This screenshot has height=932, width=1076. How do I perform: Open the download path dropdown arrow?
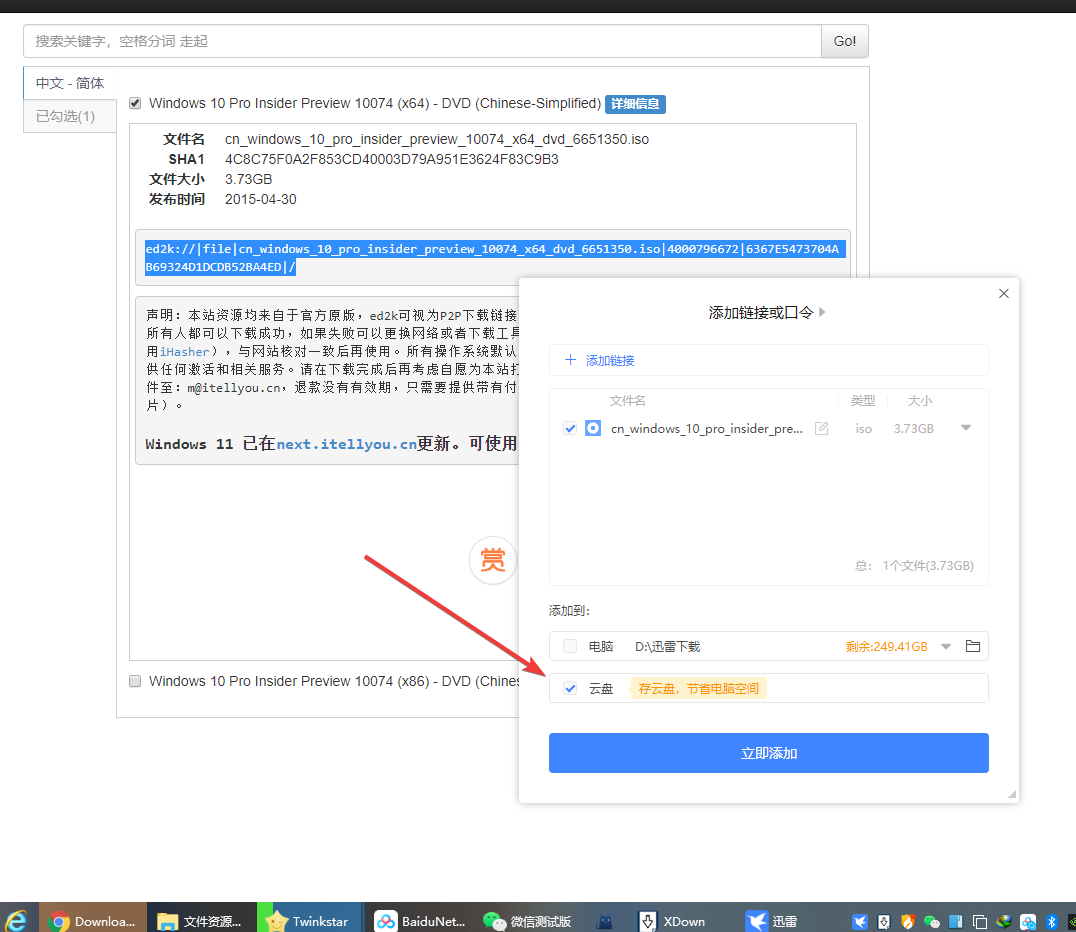[x=946, y=646]
